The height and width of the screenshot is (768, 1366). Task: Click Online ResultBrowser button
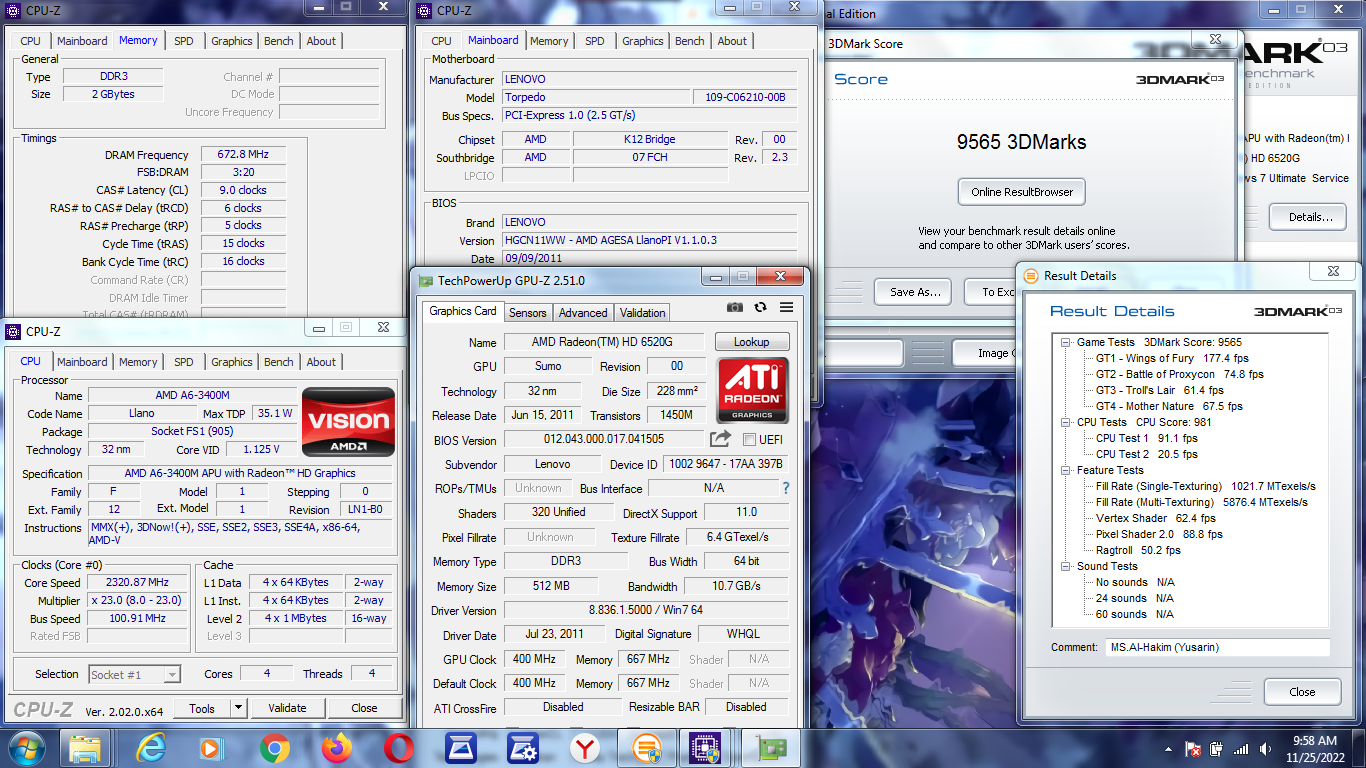[1022, 192]
